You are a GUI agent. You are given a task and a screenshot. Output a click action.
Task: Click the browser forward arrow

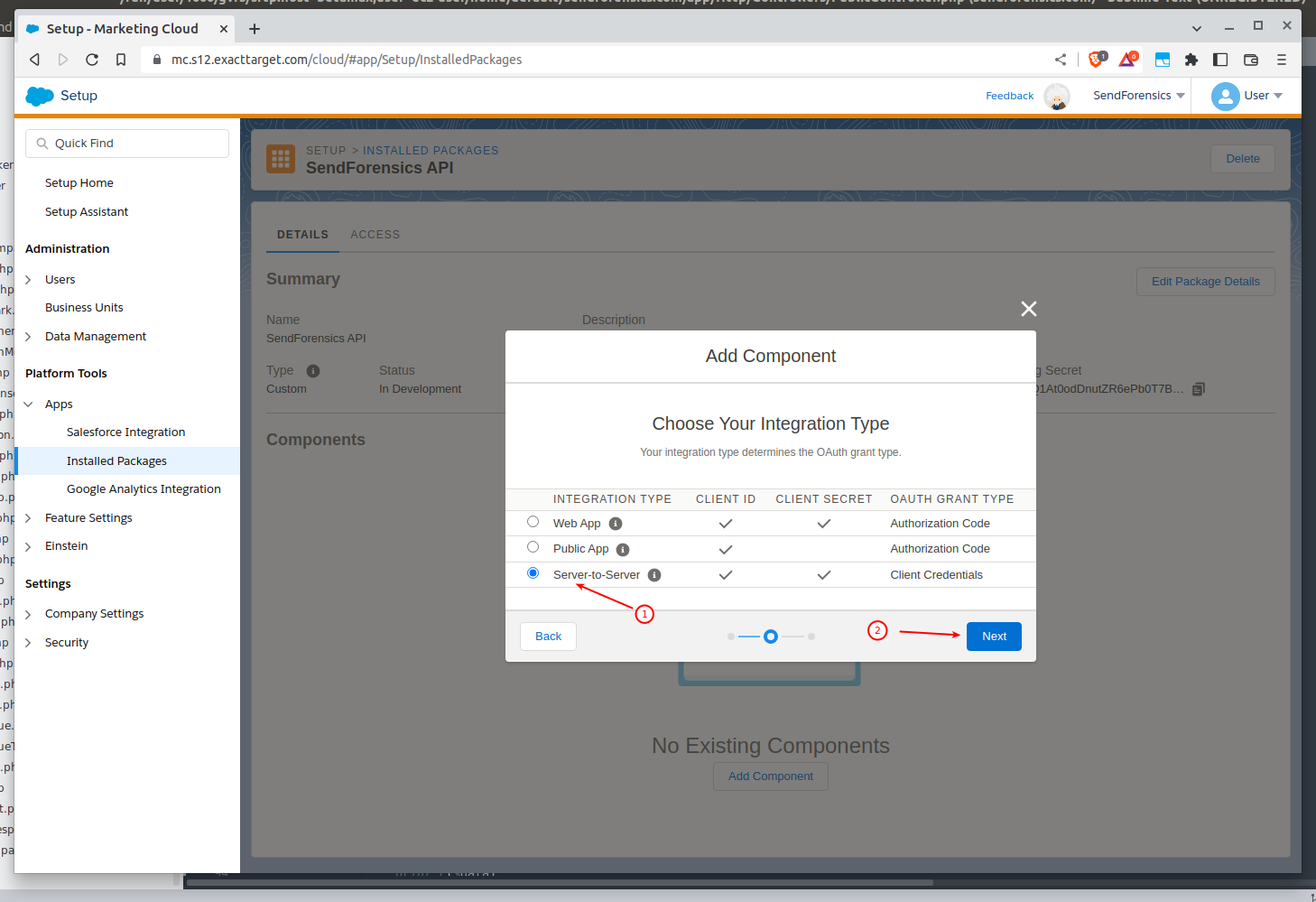[x=63, y=60]
